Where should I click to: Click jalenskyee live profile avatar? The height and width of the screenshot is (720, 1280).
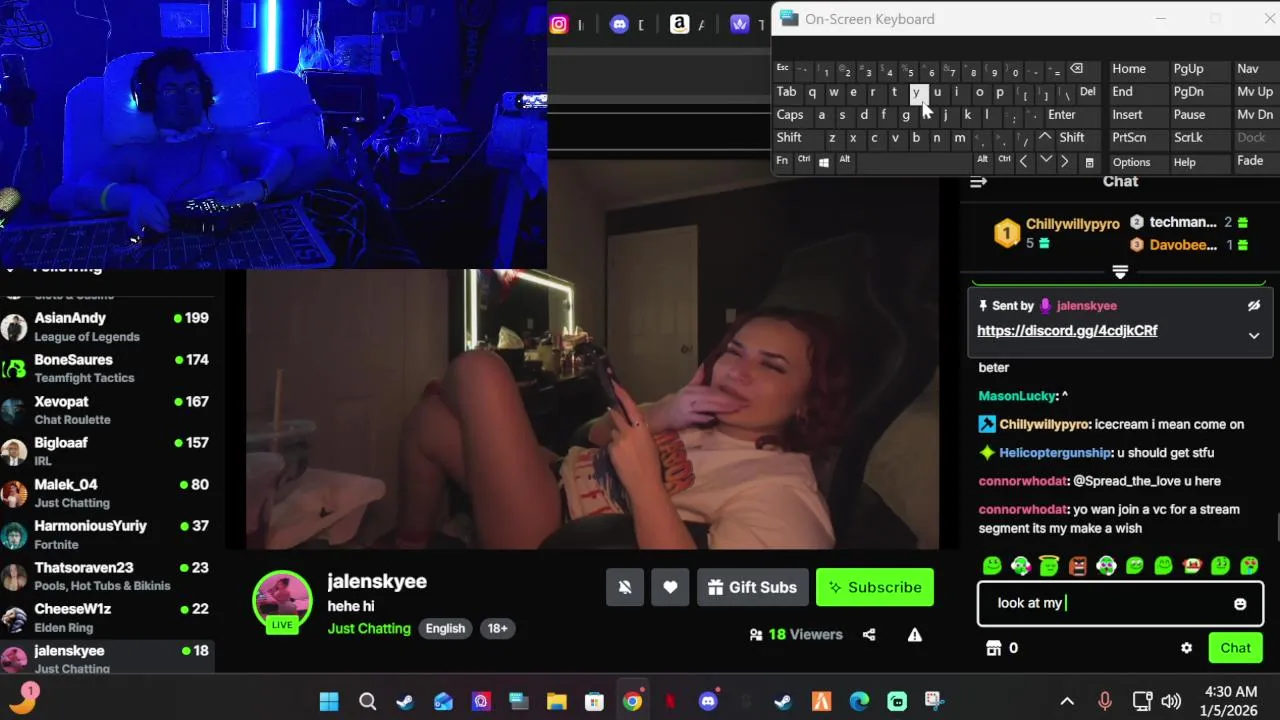coord(282,601)
